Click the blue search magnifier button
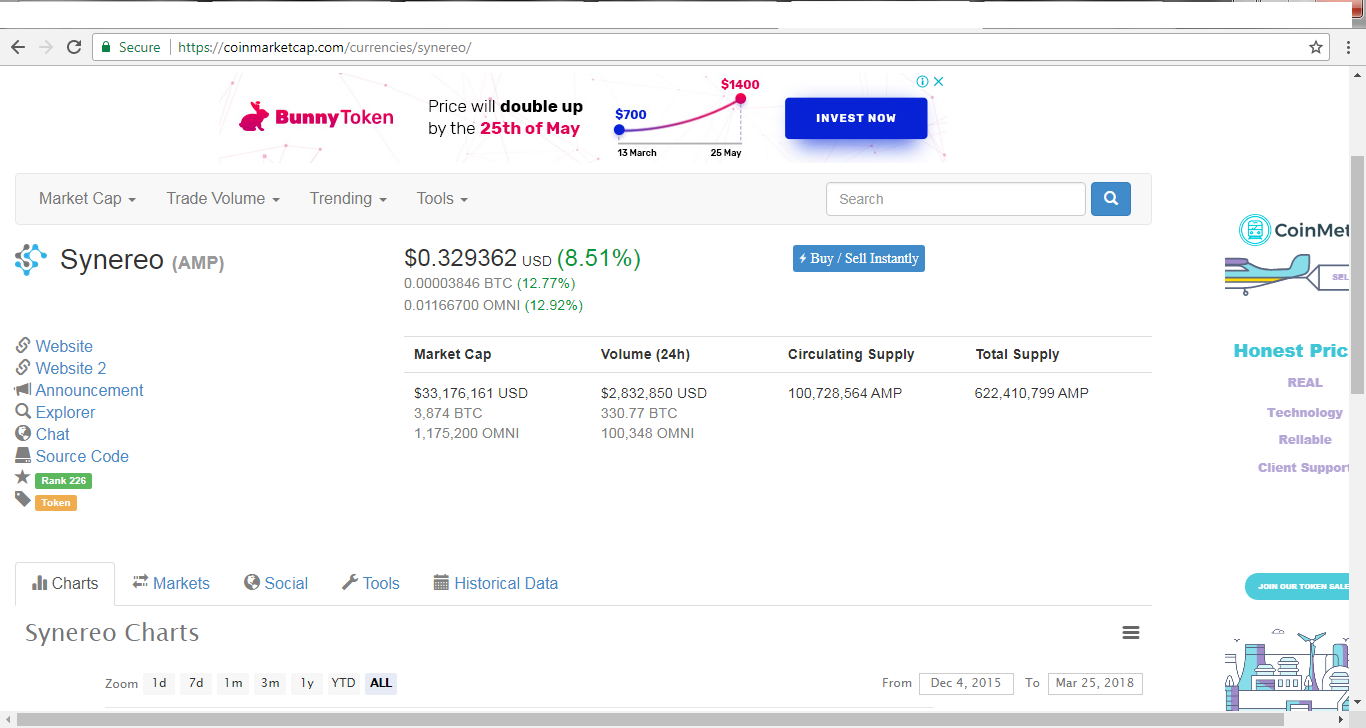Viewport: 1366px width, 728px height. pyautogui.click(x=1111, y=199)
